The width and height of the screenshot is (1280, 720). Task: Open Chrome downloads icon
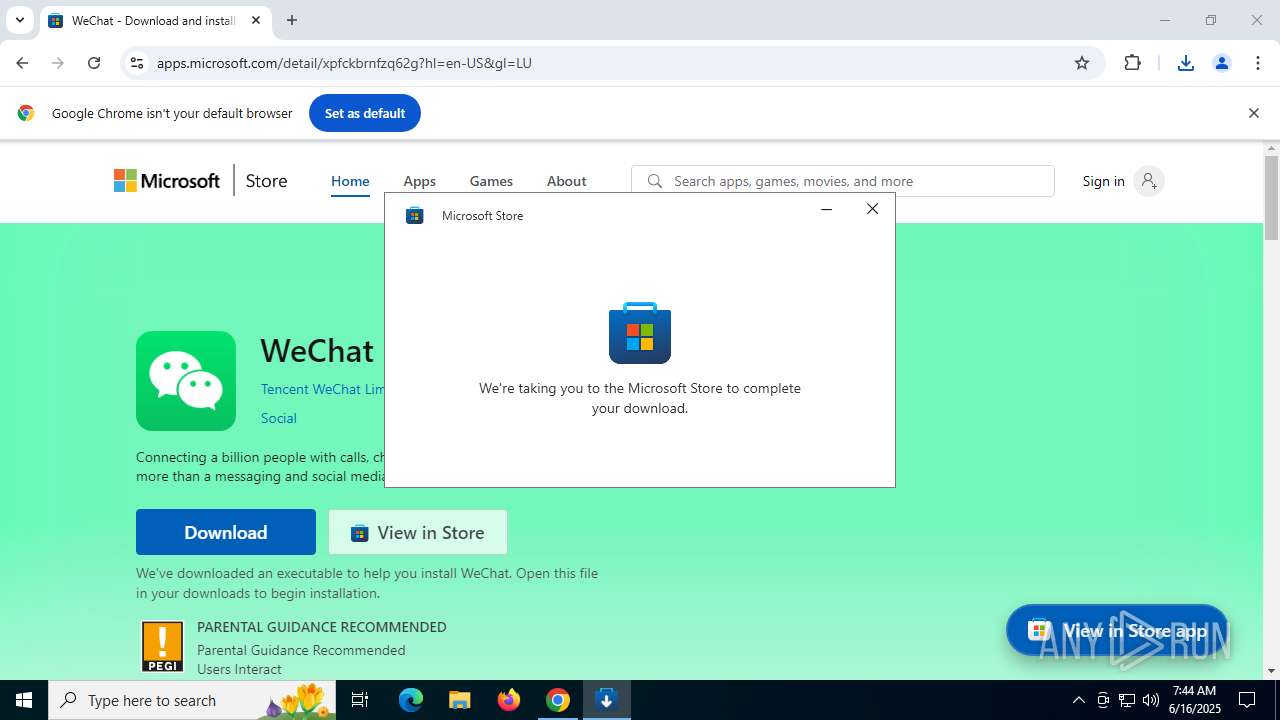1186,63
